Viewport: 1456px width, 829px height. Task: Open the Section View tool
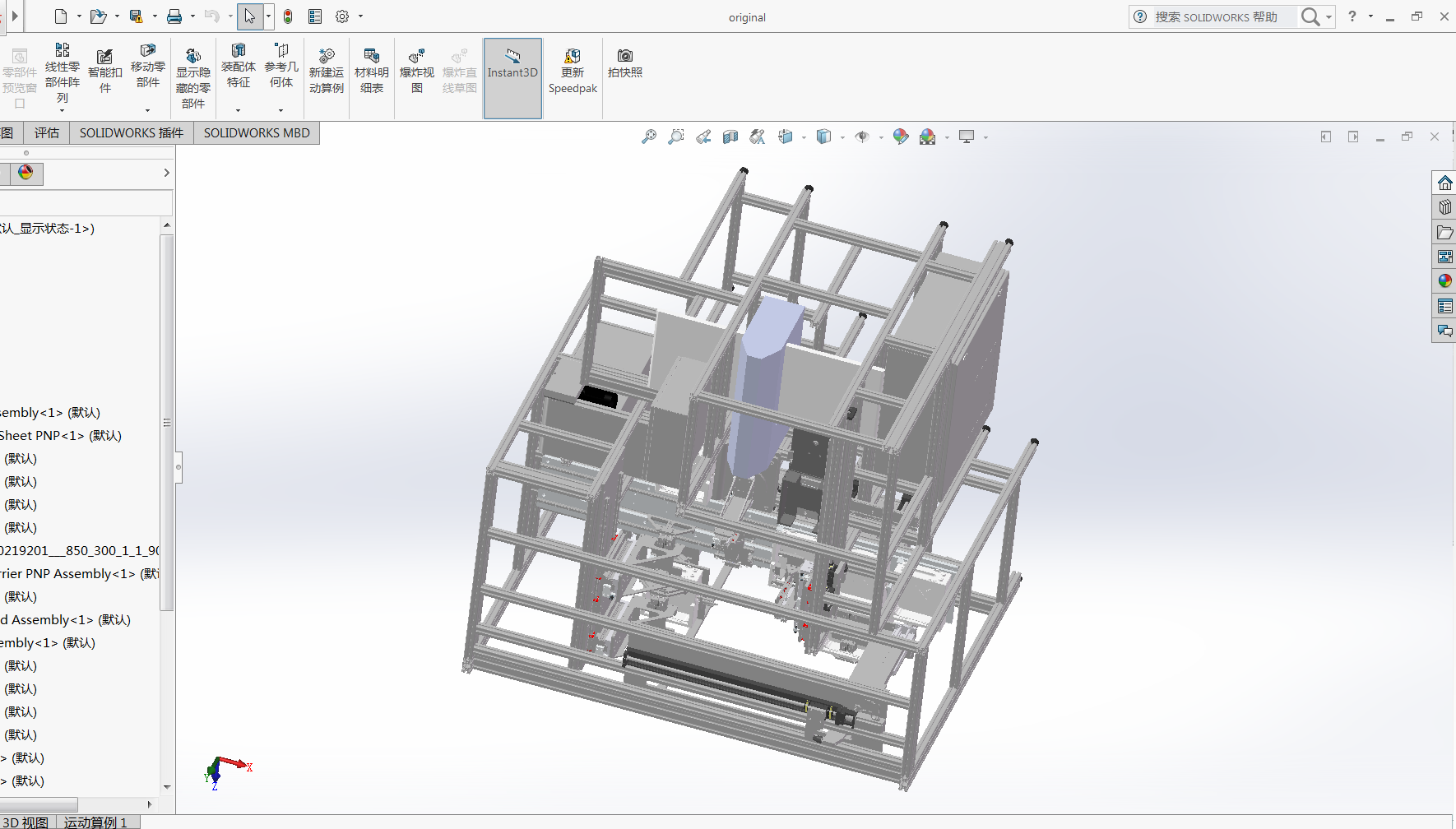coord(730,137)
